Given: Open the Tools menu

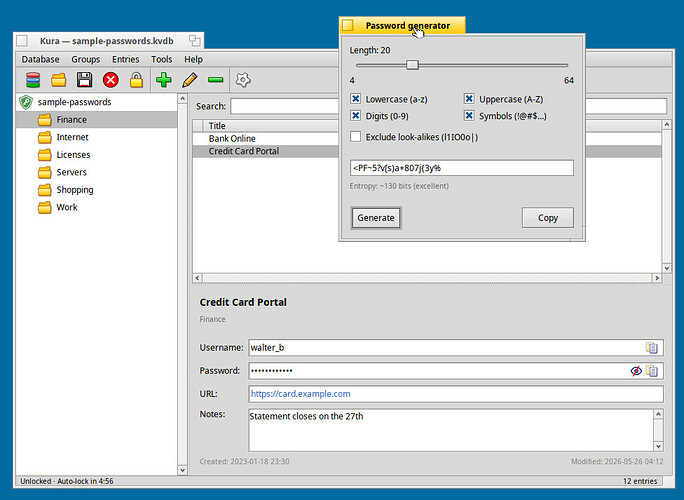Looking at the screenshot, I should click(x=161, y=59).
